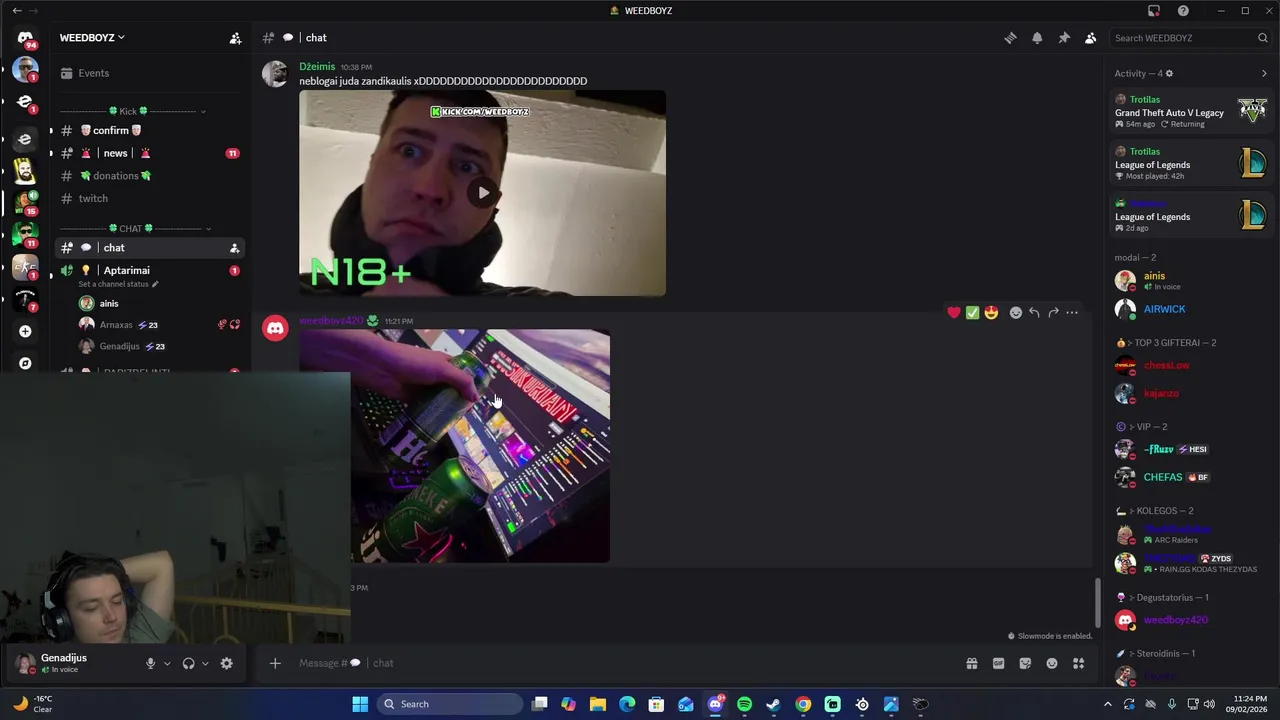Open More options on message
Screen dimensions: 1280x720
(x=1072, y=313)
